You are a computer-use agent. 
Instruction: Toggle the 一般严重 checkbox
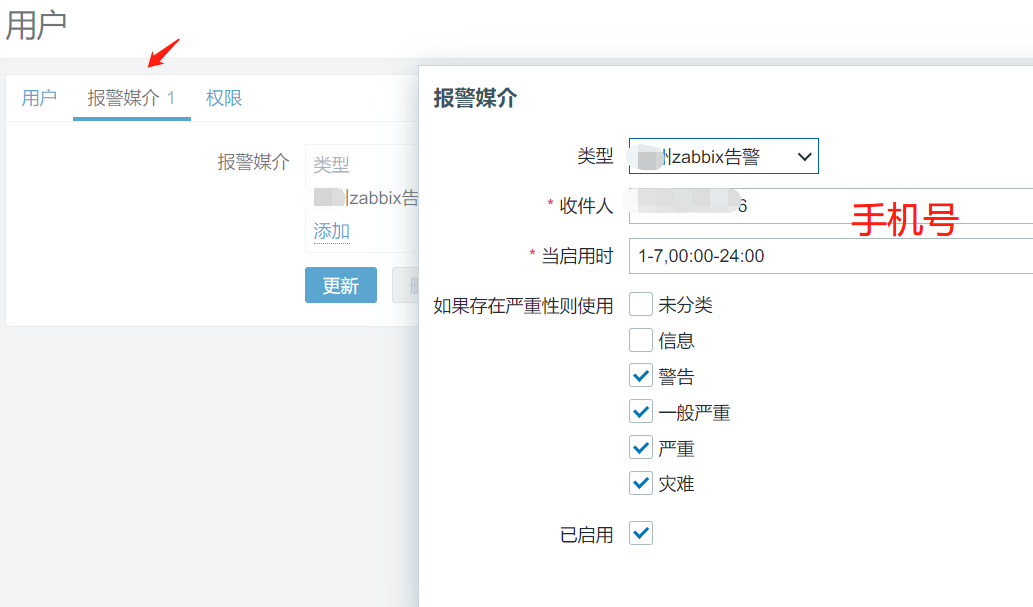click(641, 412)
